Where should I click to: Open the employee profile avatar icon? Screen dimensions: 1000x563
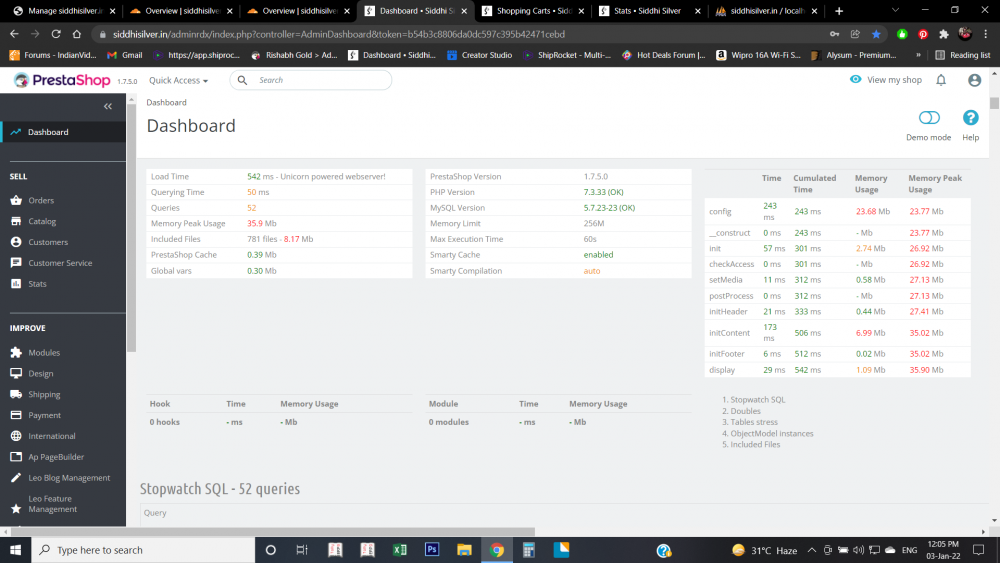click(974, 80)
